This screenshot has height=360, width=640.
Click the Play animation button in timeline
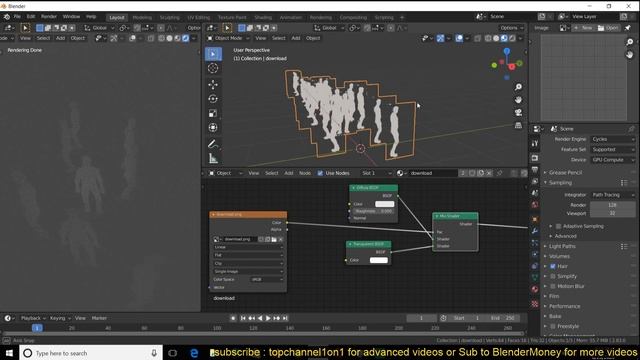268,318
